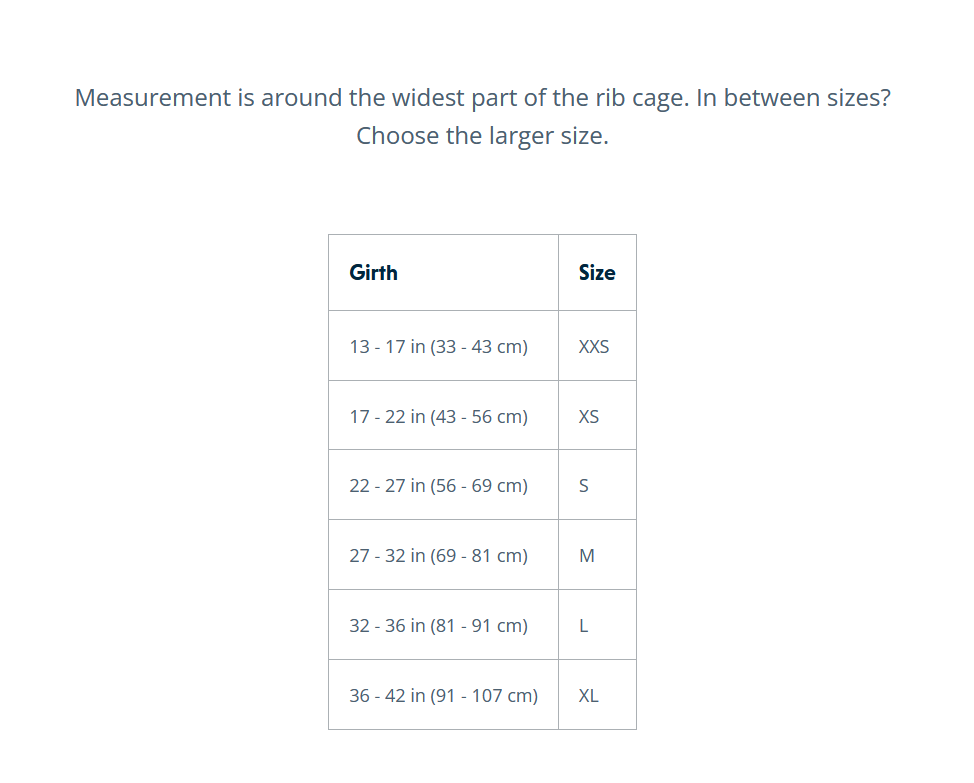Click the 'Choose the larger size' text
This screenshot has width=974, height=783.
[x=483, y=136]
